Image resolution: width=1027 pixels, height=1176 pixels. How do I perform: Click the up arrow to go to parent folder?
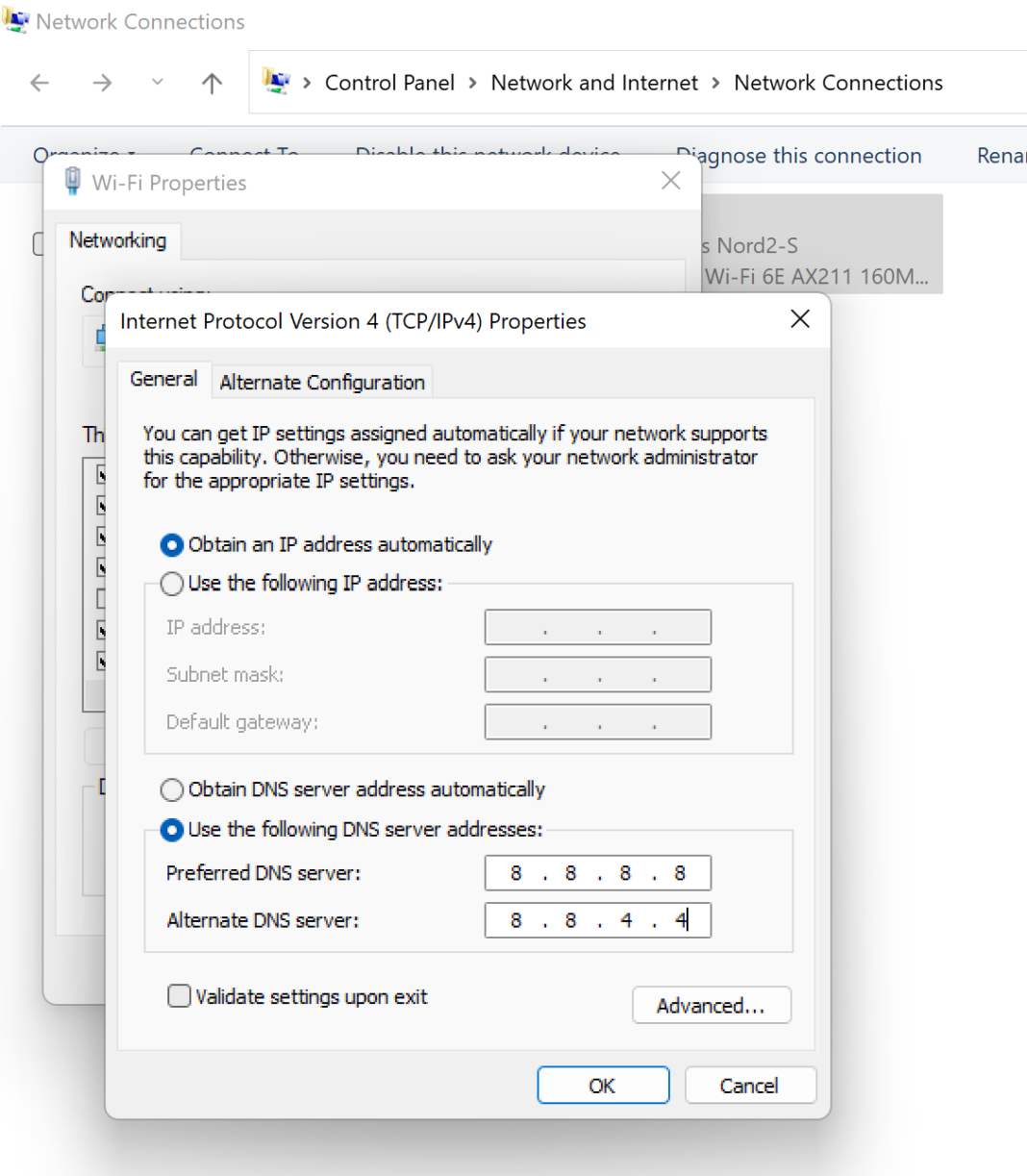[211, 83]
